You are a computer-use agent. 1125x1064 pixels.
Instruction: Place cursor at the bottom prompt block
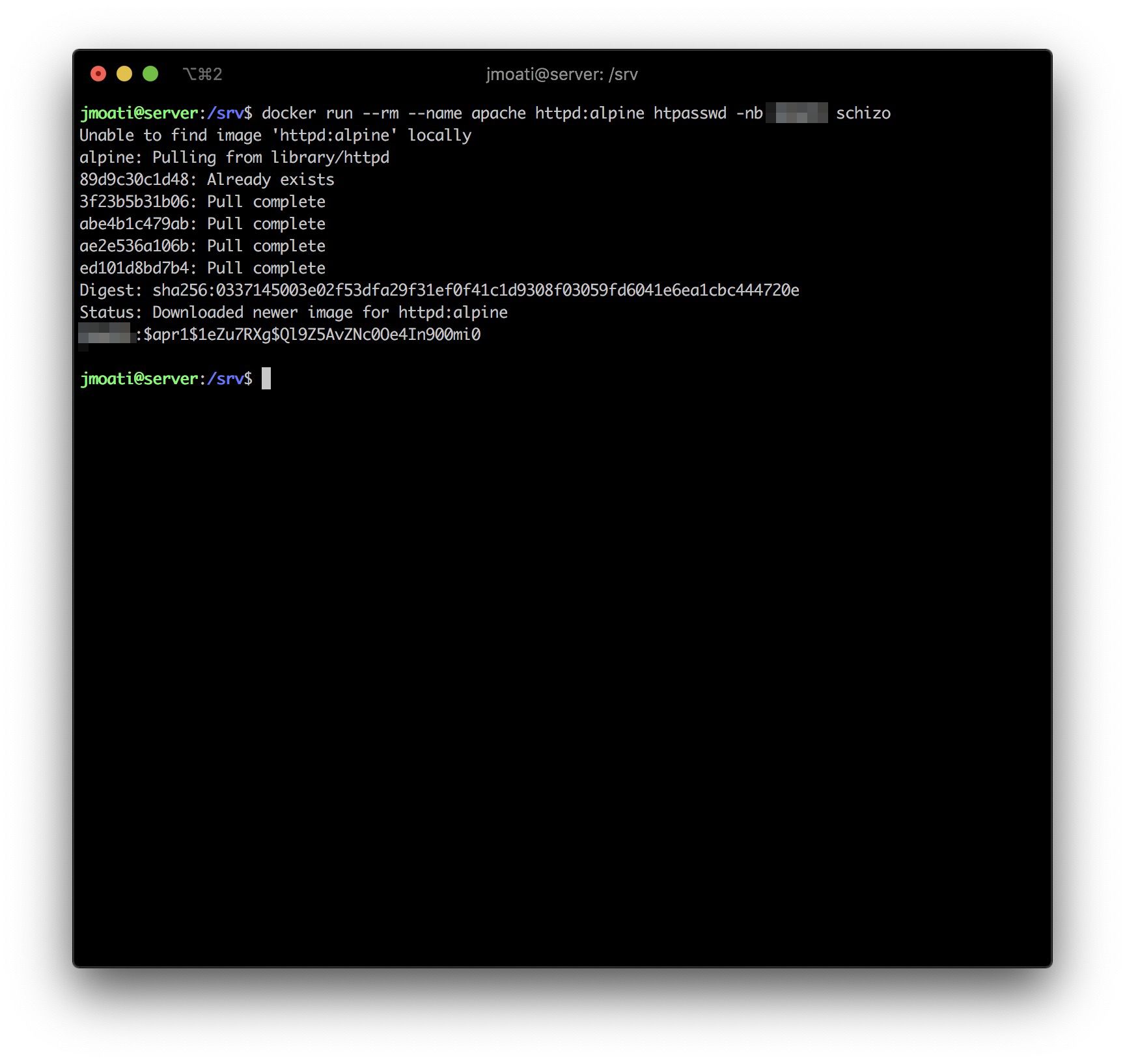tap(266, 378)
